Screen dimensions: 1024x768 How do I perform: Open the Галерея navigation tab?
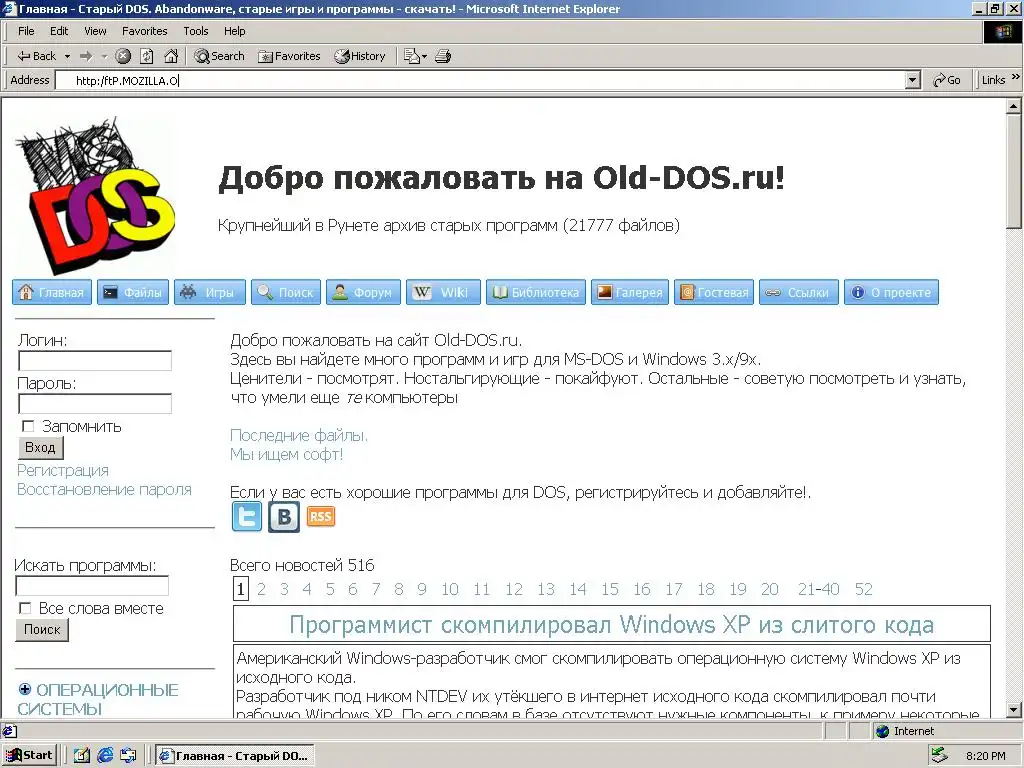(x=630, y=292)
